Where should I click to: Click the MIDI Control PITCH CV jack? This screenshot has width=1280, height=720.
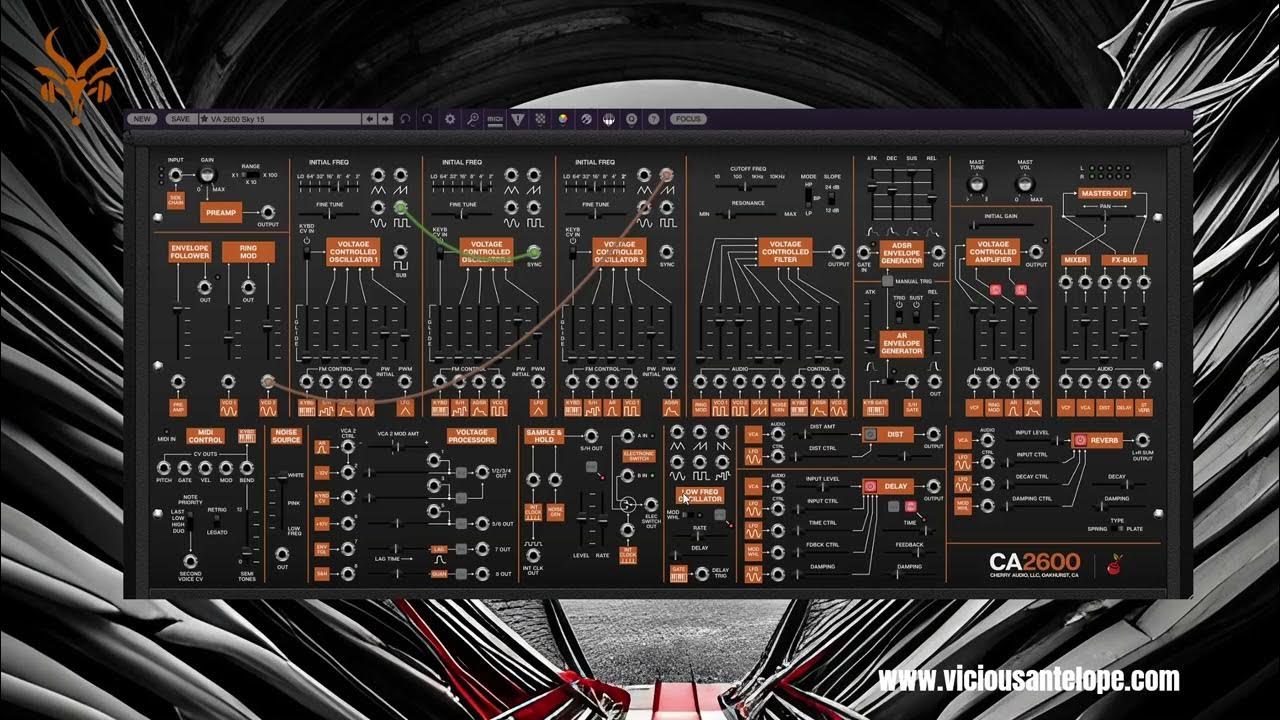(164, 468)
